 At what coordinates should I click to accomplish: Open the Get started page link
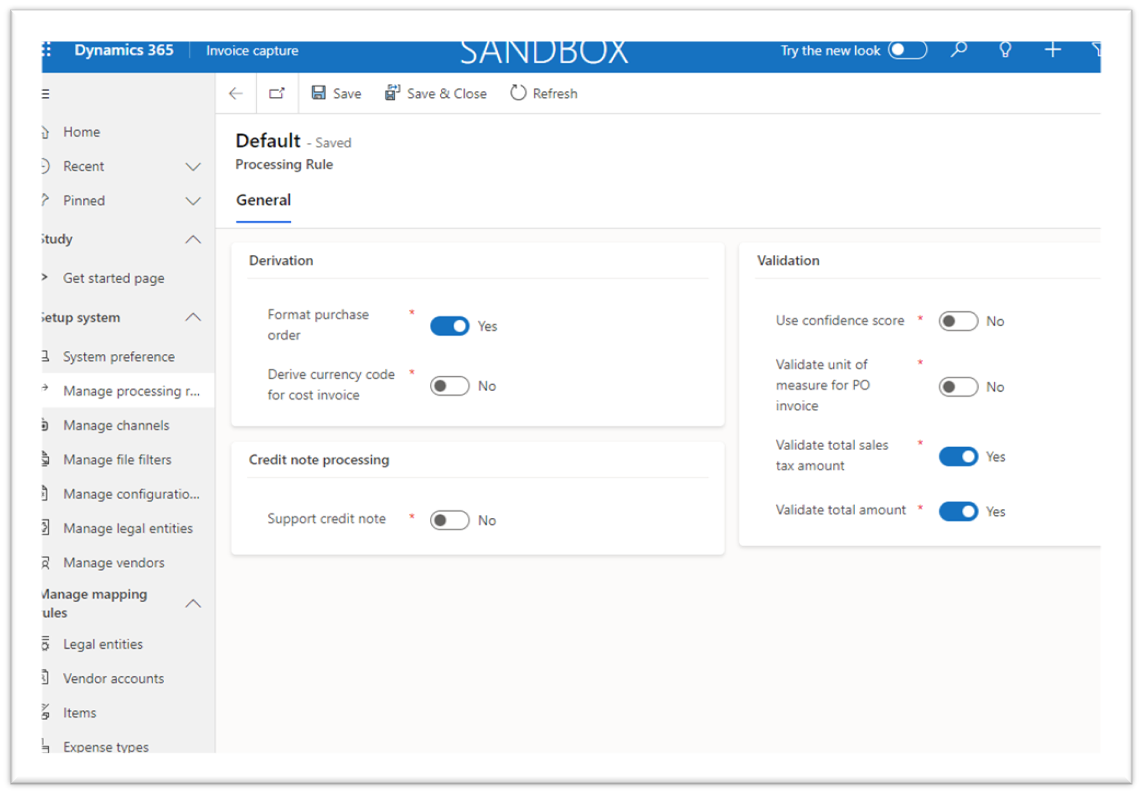113,278
